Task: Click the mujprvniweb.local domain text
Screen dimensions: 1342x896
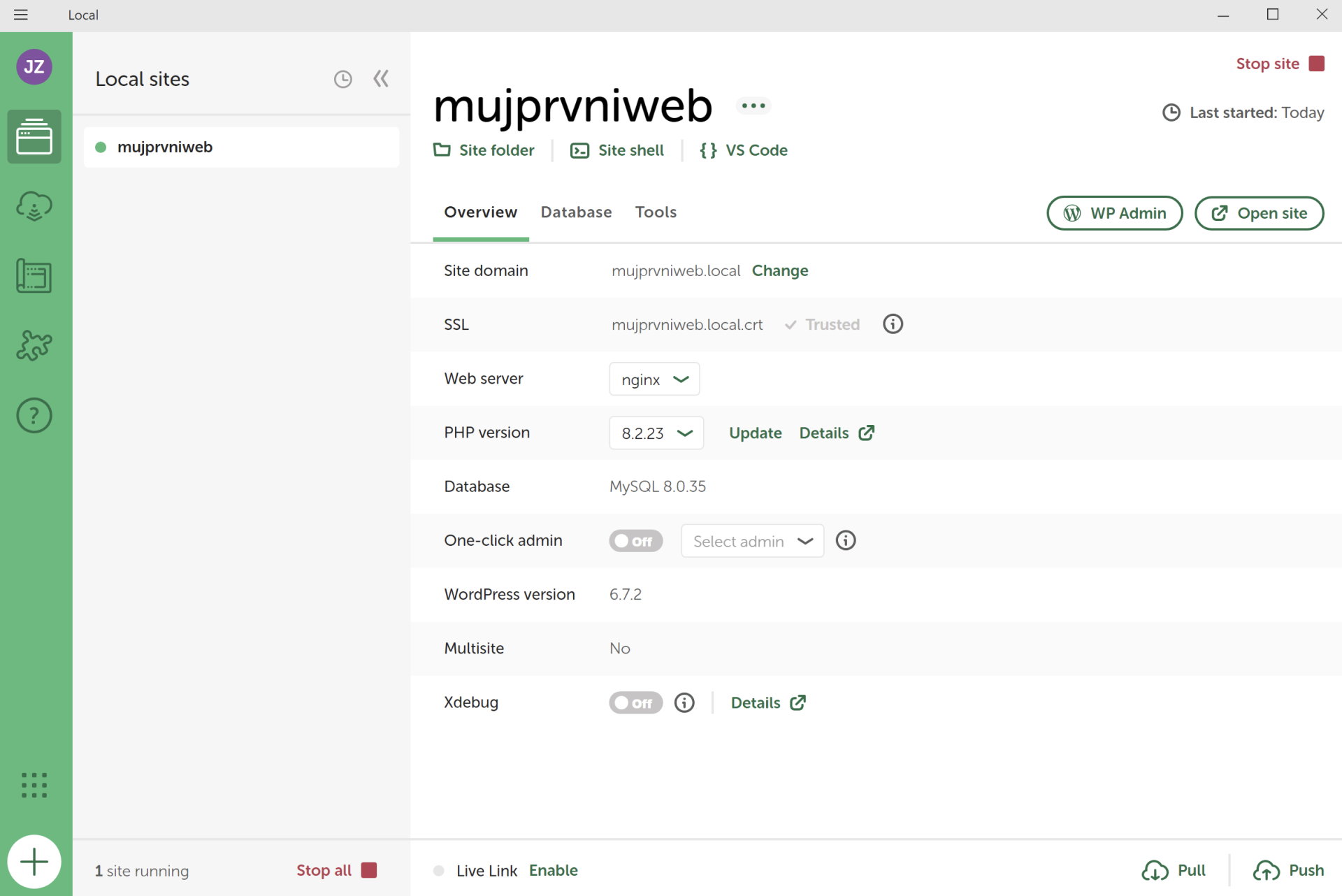Action: click(676, 270)
